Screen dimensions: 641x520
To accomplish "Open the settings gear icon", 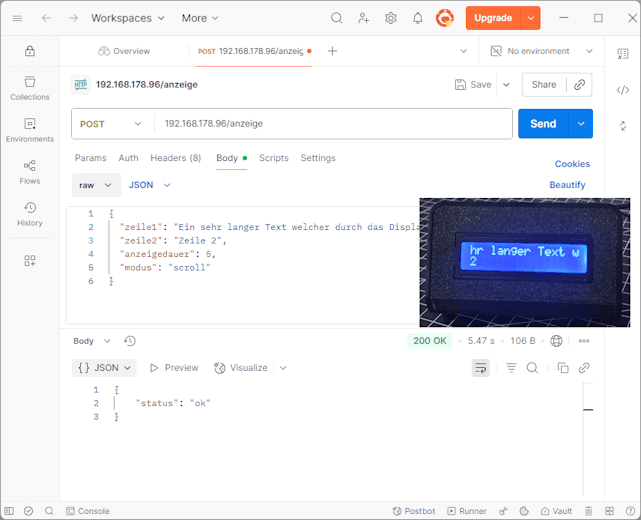I will click(x=391, y=18).
